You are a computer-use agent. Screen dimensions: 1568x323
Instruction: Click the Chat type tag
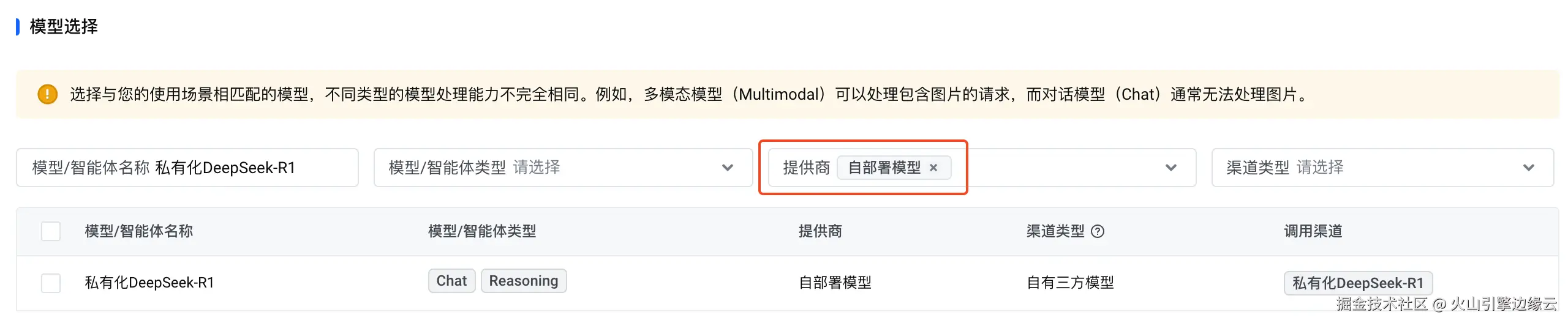click(451, 281)
